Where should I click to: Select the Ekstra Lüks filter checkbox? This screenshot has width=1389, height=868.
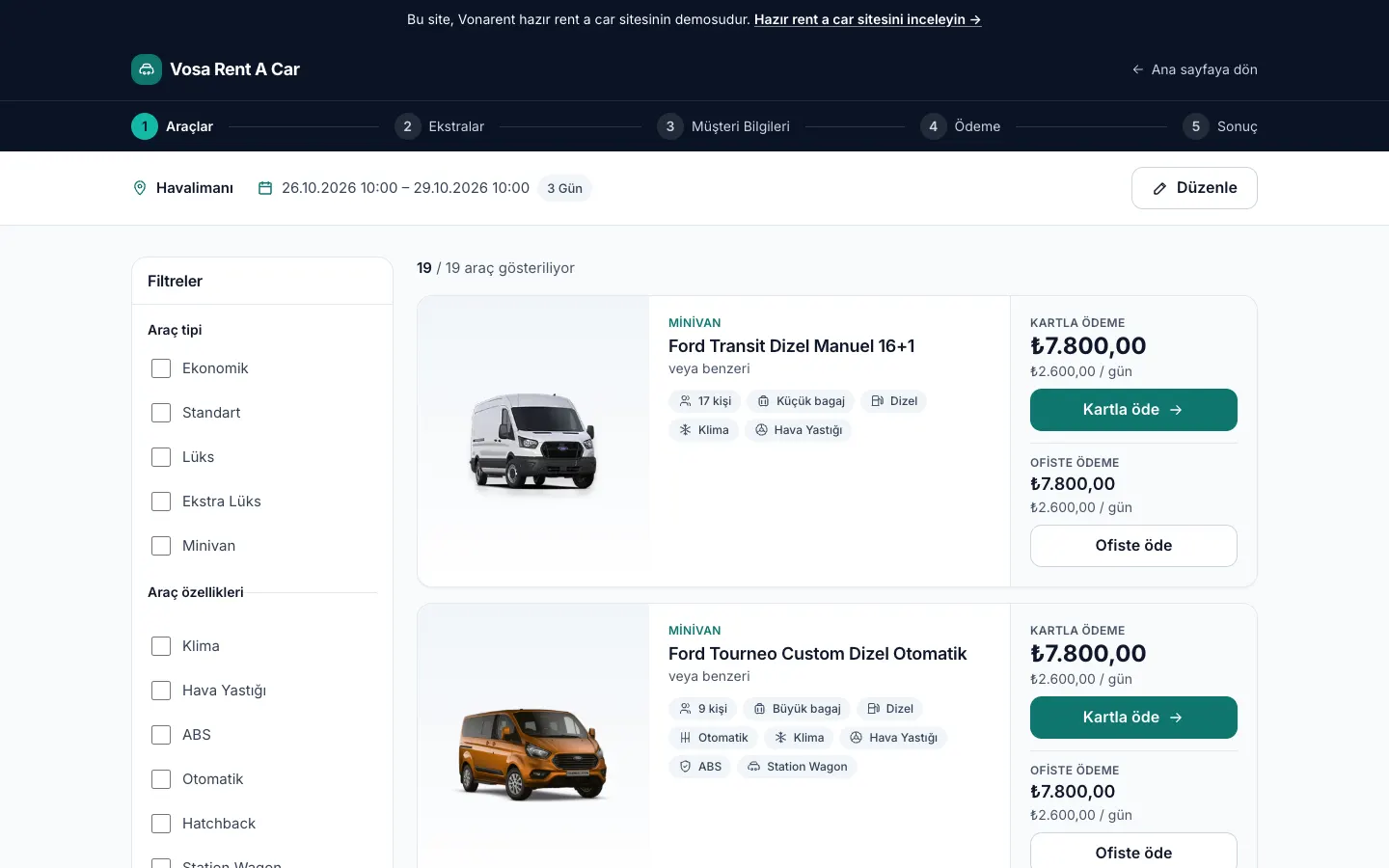tap(161, 502)
